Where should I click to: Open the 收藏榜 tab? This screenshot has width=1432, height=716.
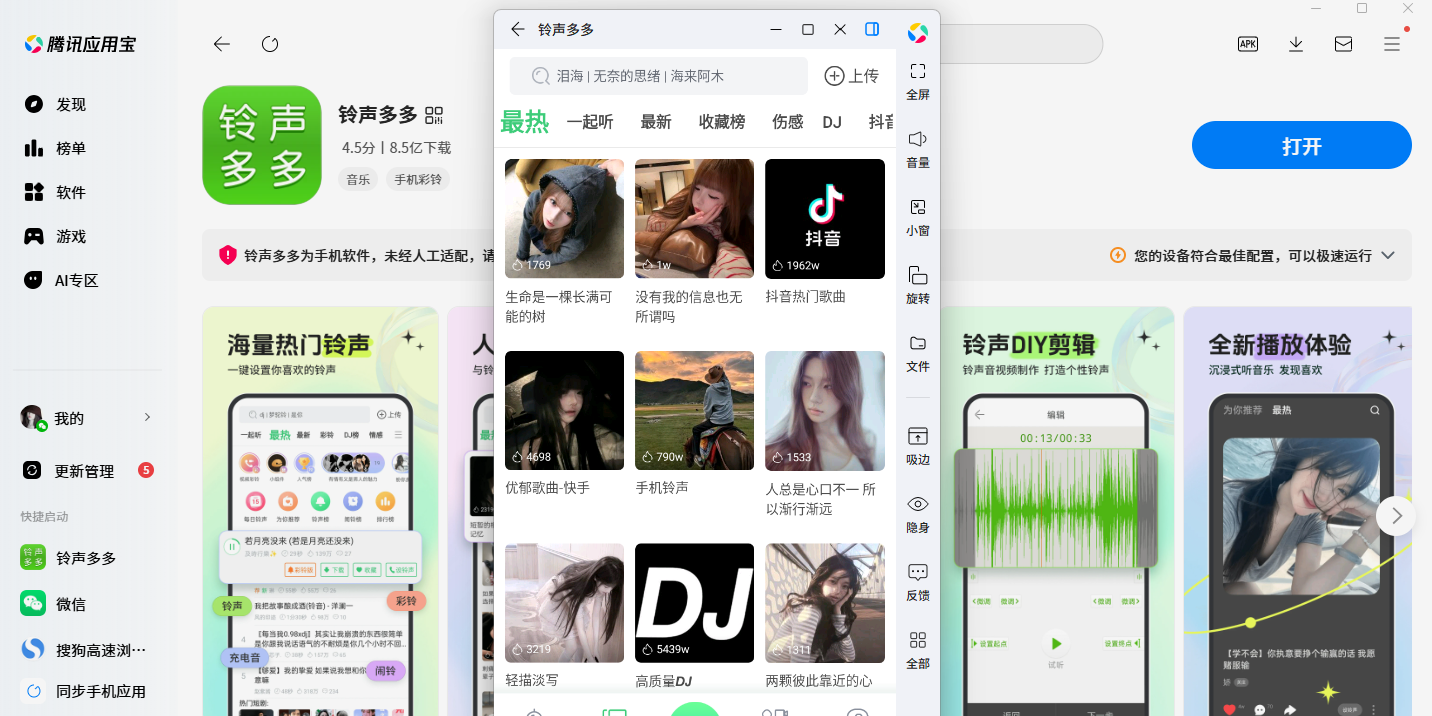point(722,122)
